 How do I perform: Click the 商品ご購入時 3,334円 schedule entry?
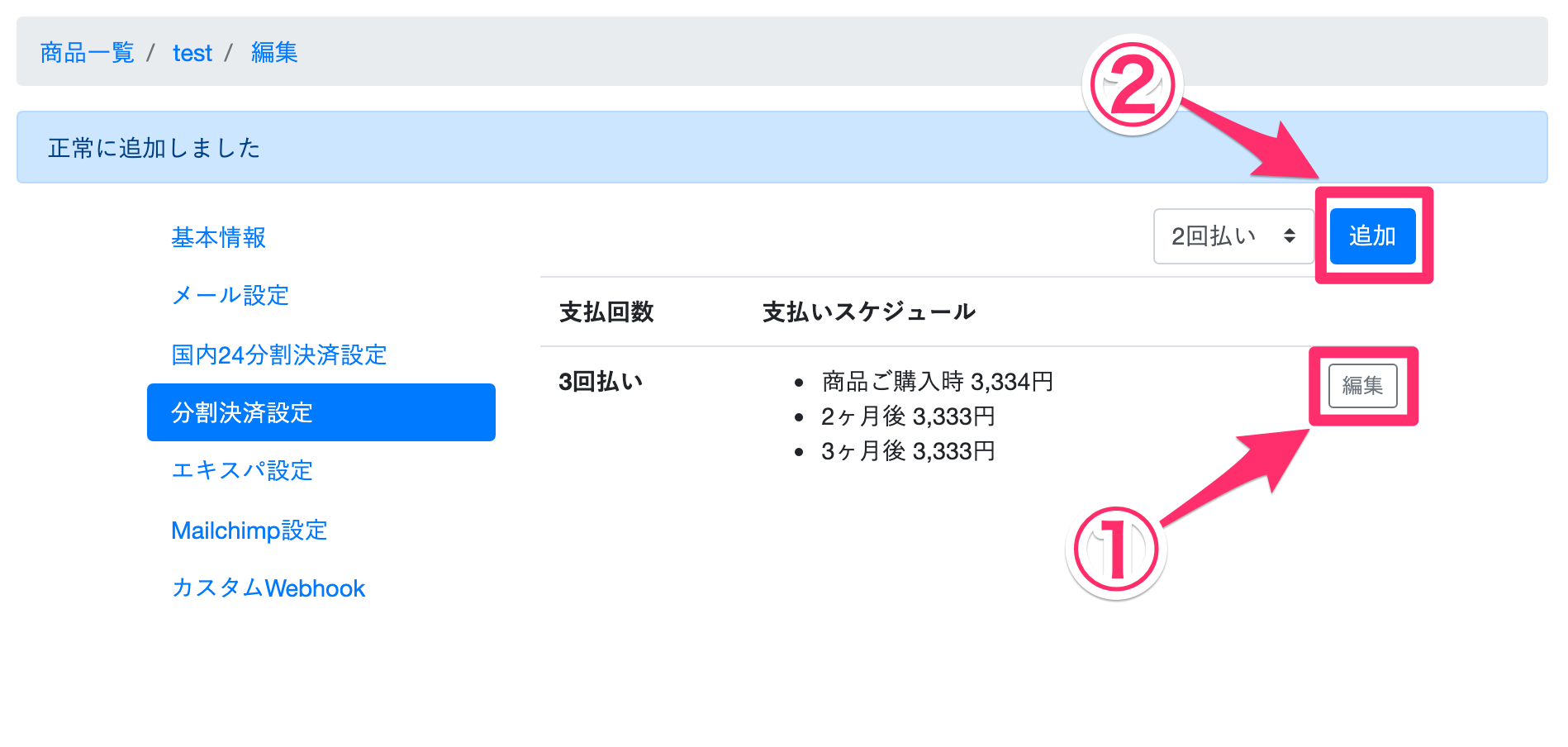pyautogui.click(x=937, y=382)
